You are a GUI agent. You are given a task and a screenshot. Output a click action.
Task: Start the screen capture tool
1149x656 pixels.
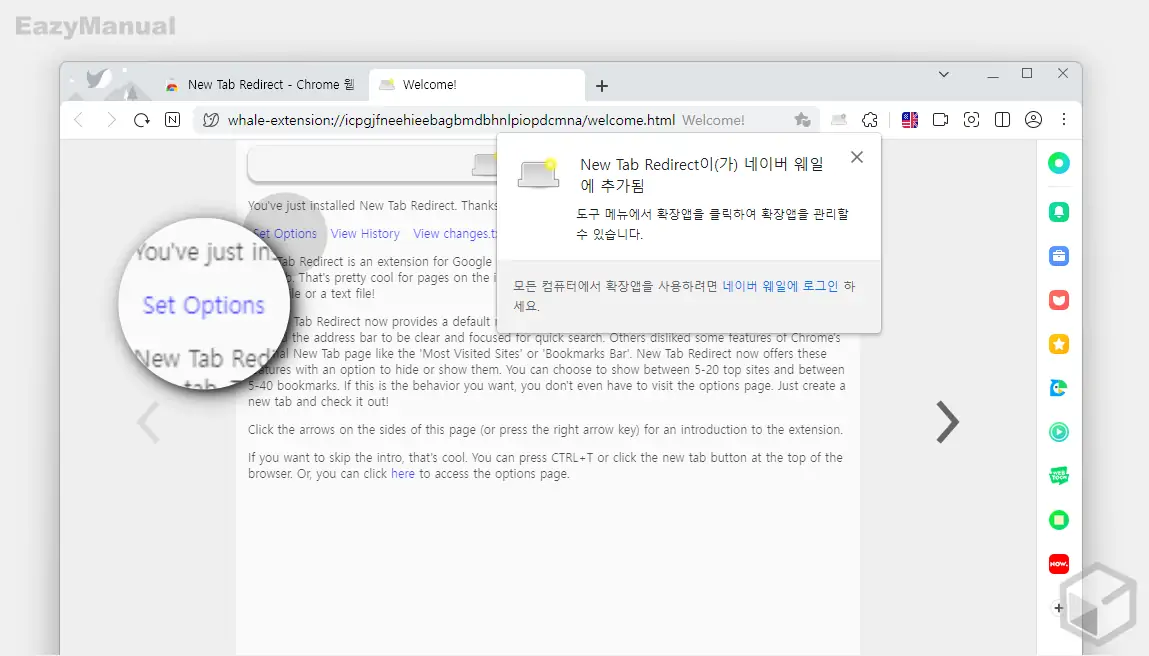[x=971, y=120]
